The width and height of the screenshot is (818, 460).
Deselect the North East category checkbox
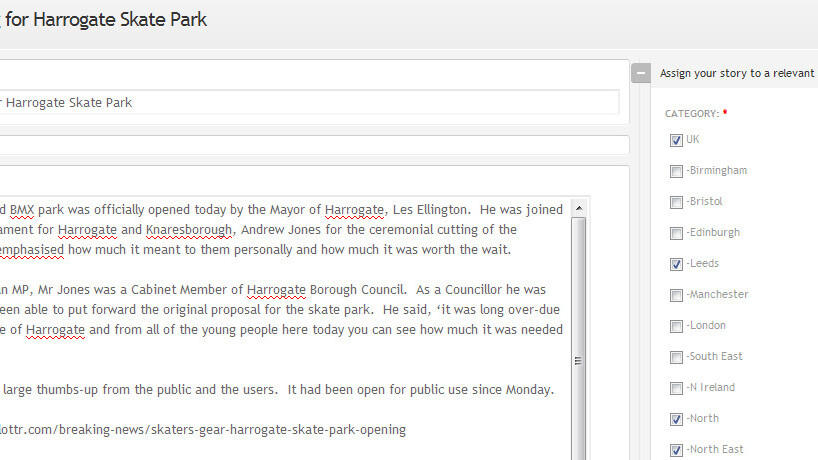click(x=677, y=450)
